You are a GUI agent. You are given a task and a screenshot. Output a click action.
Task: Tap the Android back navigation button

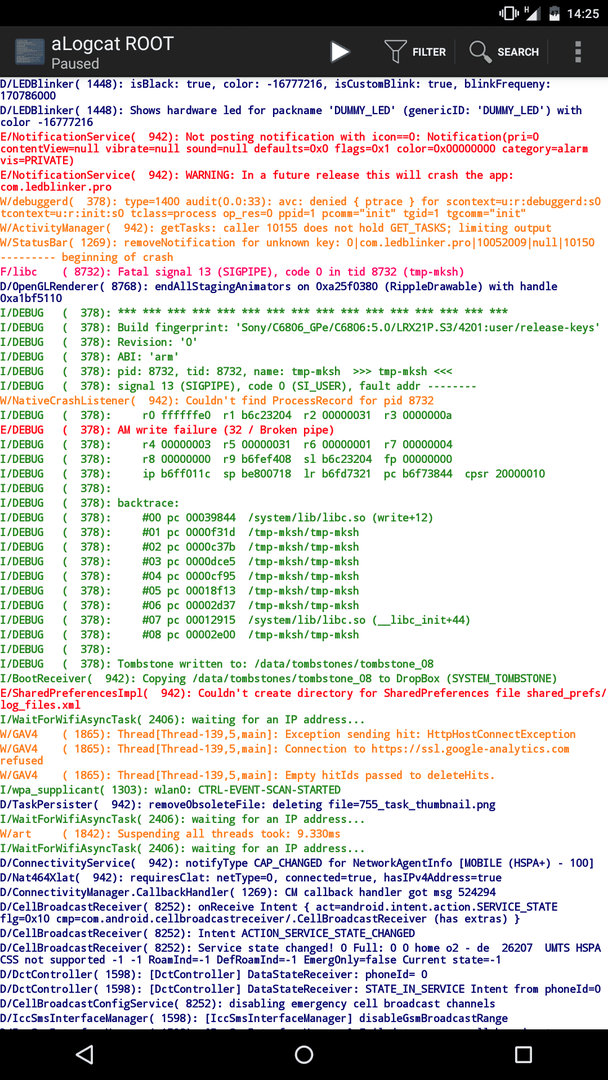[84, 1054]
